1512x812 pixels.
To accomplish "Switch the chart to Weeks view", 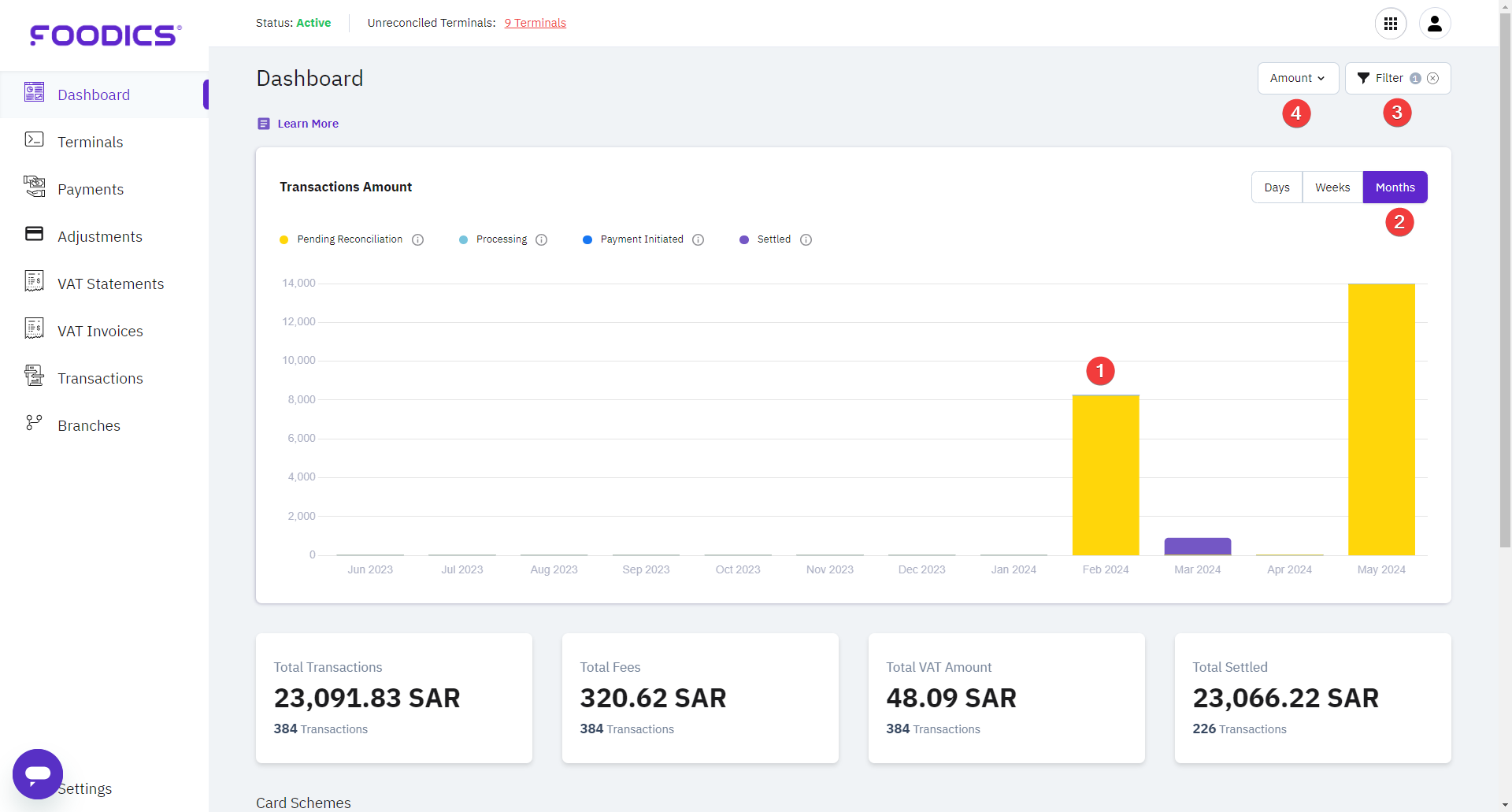I will click(1332, 187).
